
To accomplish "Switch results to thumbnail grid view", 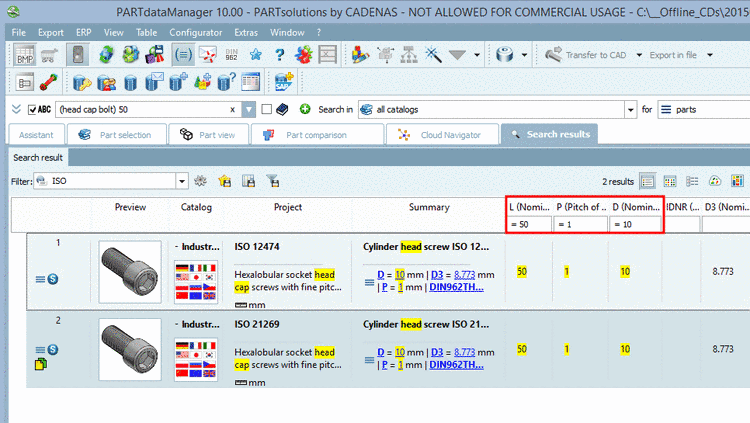I will pyautogui.click(x=670, y=181).
